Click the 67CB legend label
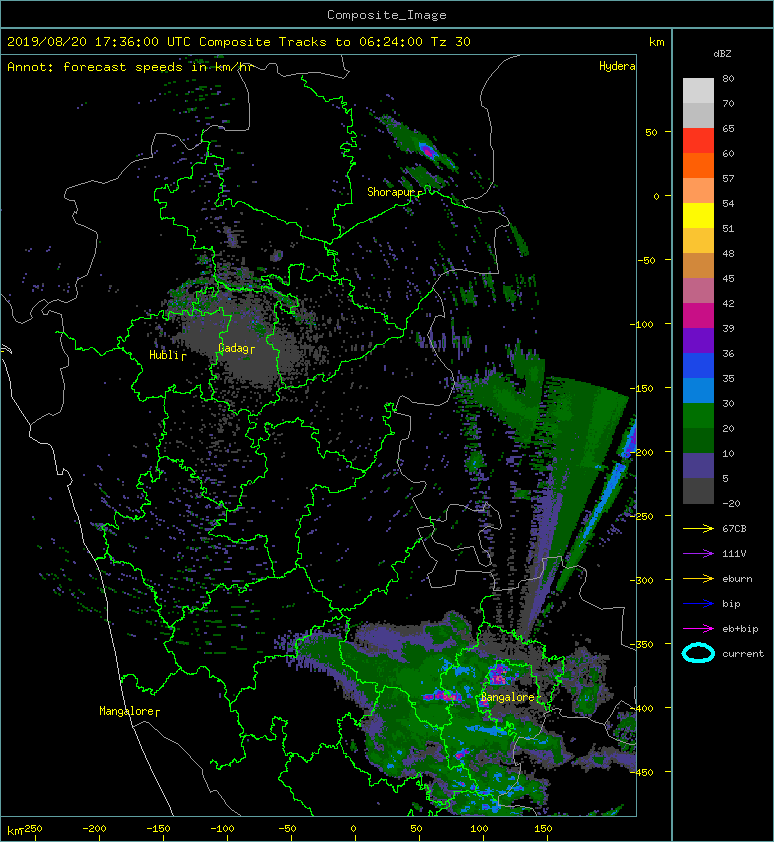Screen dimensions: 774x842 734,528
